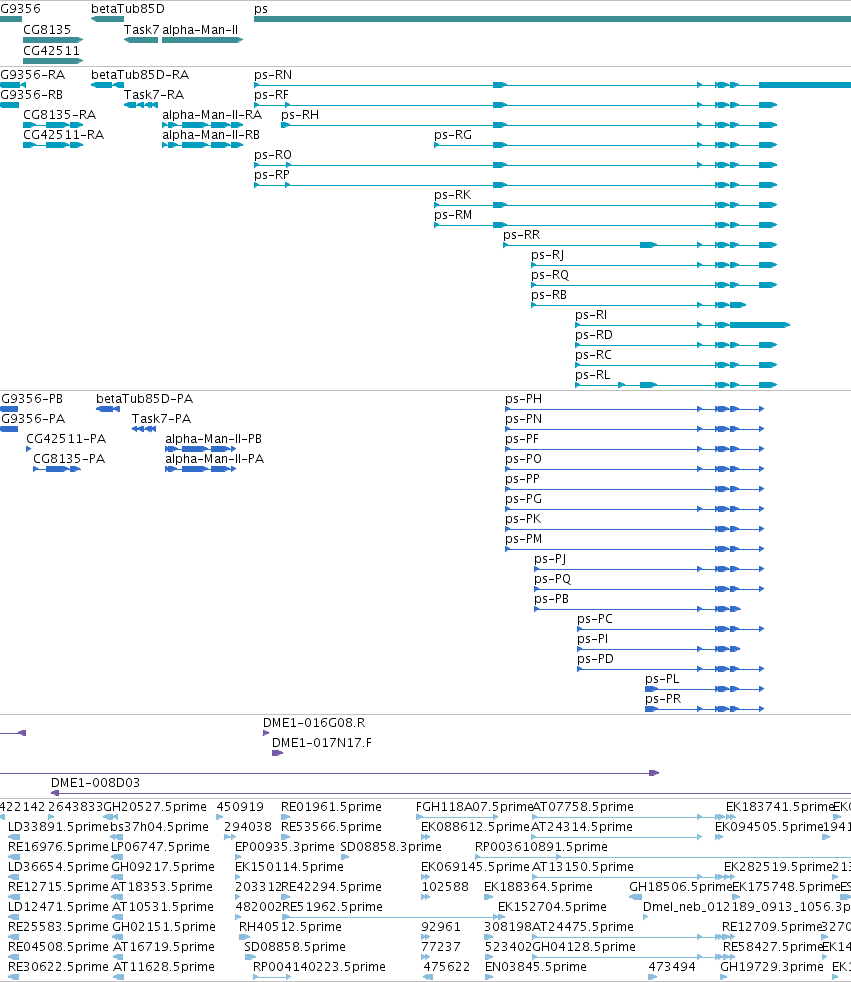Image resolution: width=851 pixels, height=982 pixels.
Task: Select the EN03845.5prime EST label
Action: pos(536,966)
